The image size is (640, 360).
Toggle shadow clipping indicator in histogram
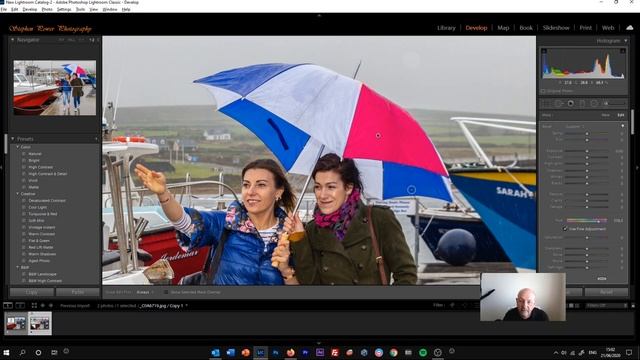(544, 51)
